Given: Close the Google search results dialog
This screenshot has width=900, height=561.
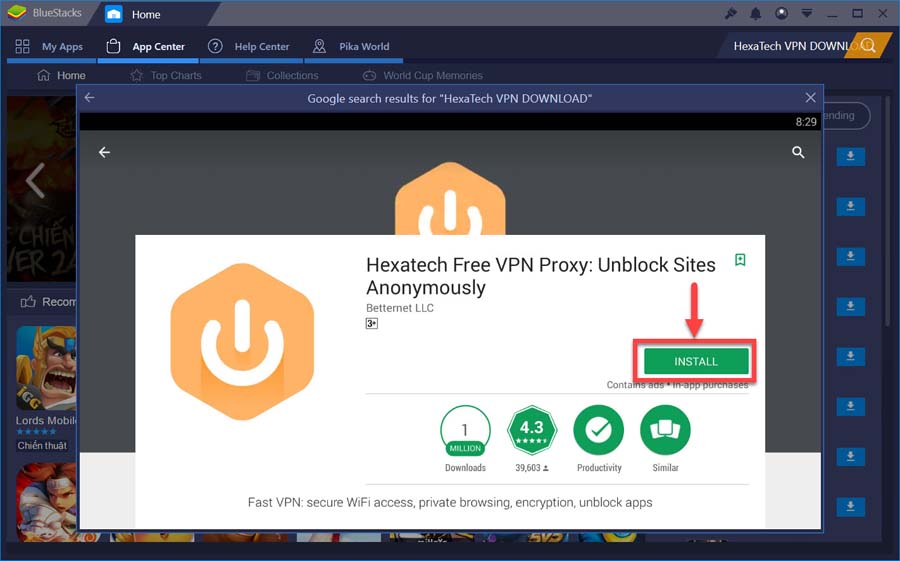Looking at the screenshot, I should 810,98.
